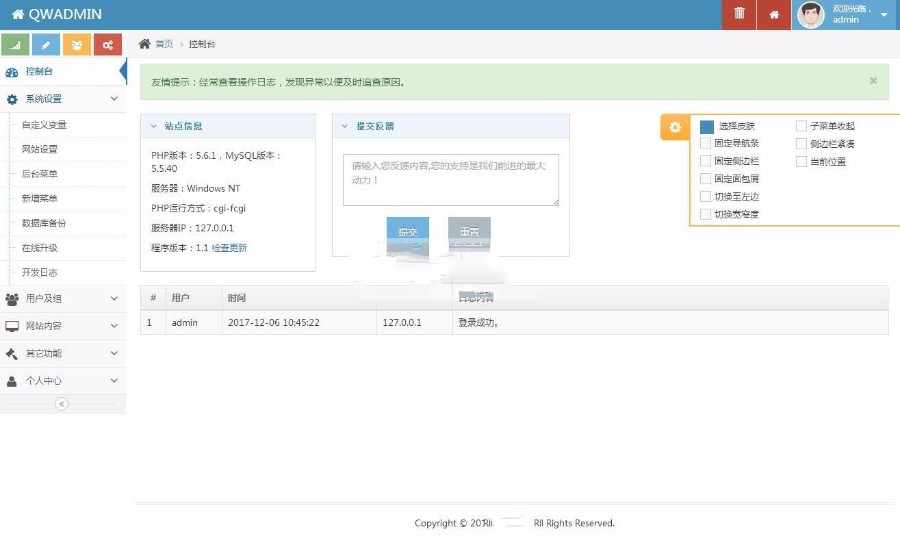Click the 登录成功 log entry cell
The width and height of the screenshot is (900, 538).
(670, 323)
